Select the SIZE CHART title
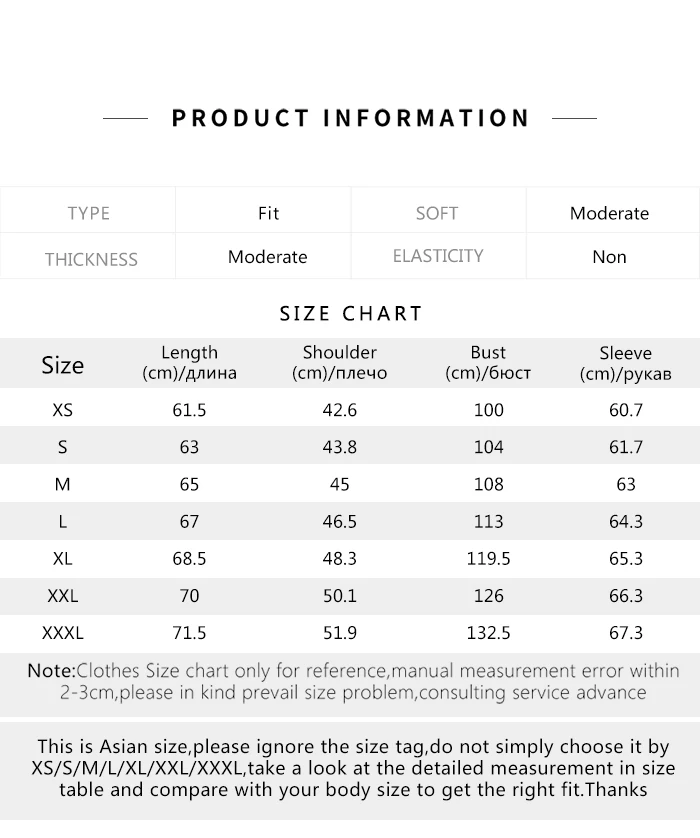Viewport: 700px width, 838px height. (x=351, y=314)
